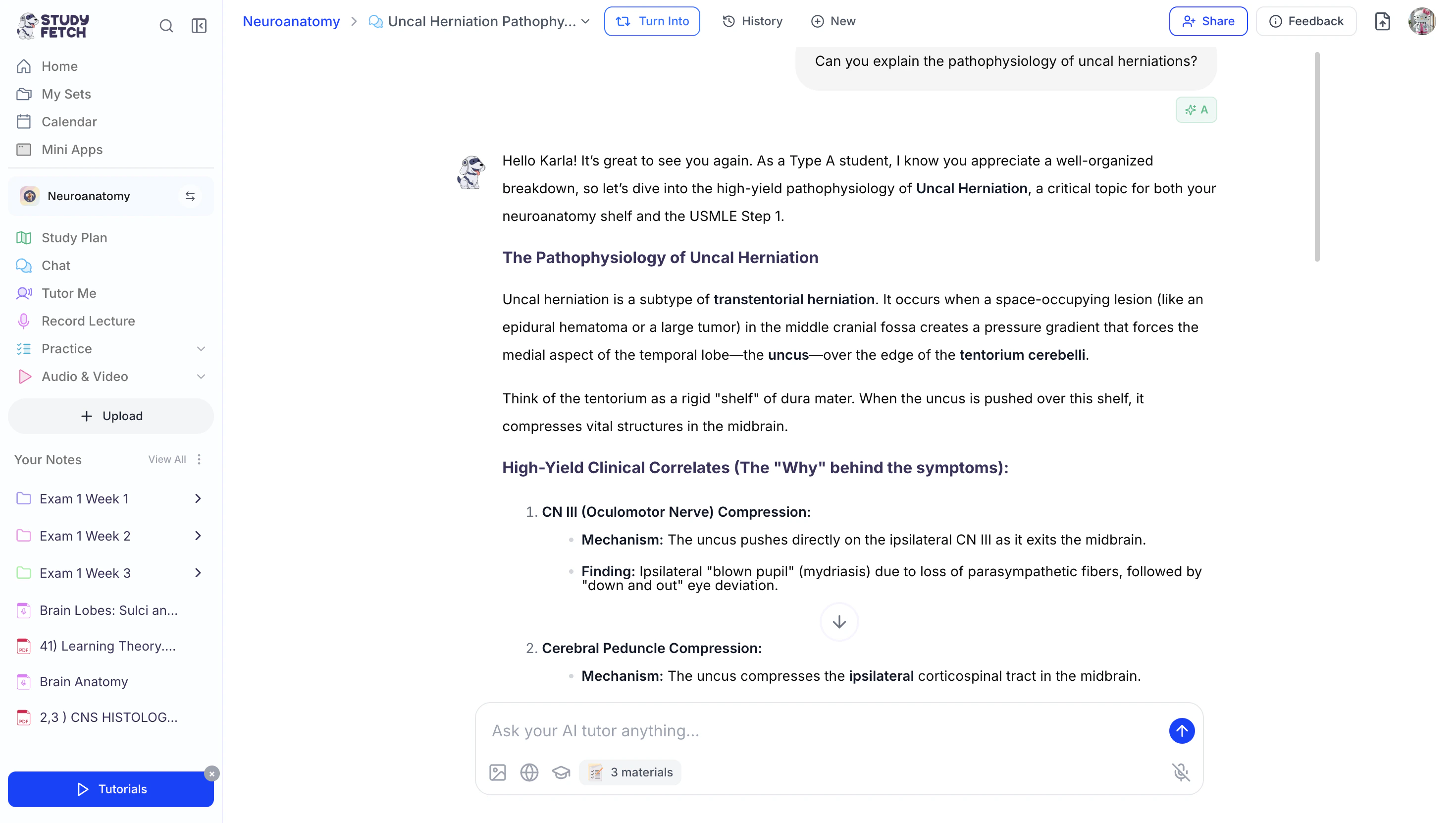Click the export document icon near avatar
This screenshot has width=1456, height=823.
click(x=1382, y=21)
